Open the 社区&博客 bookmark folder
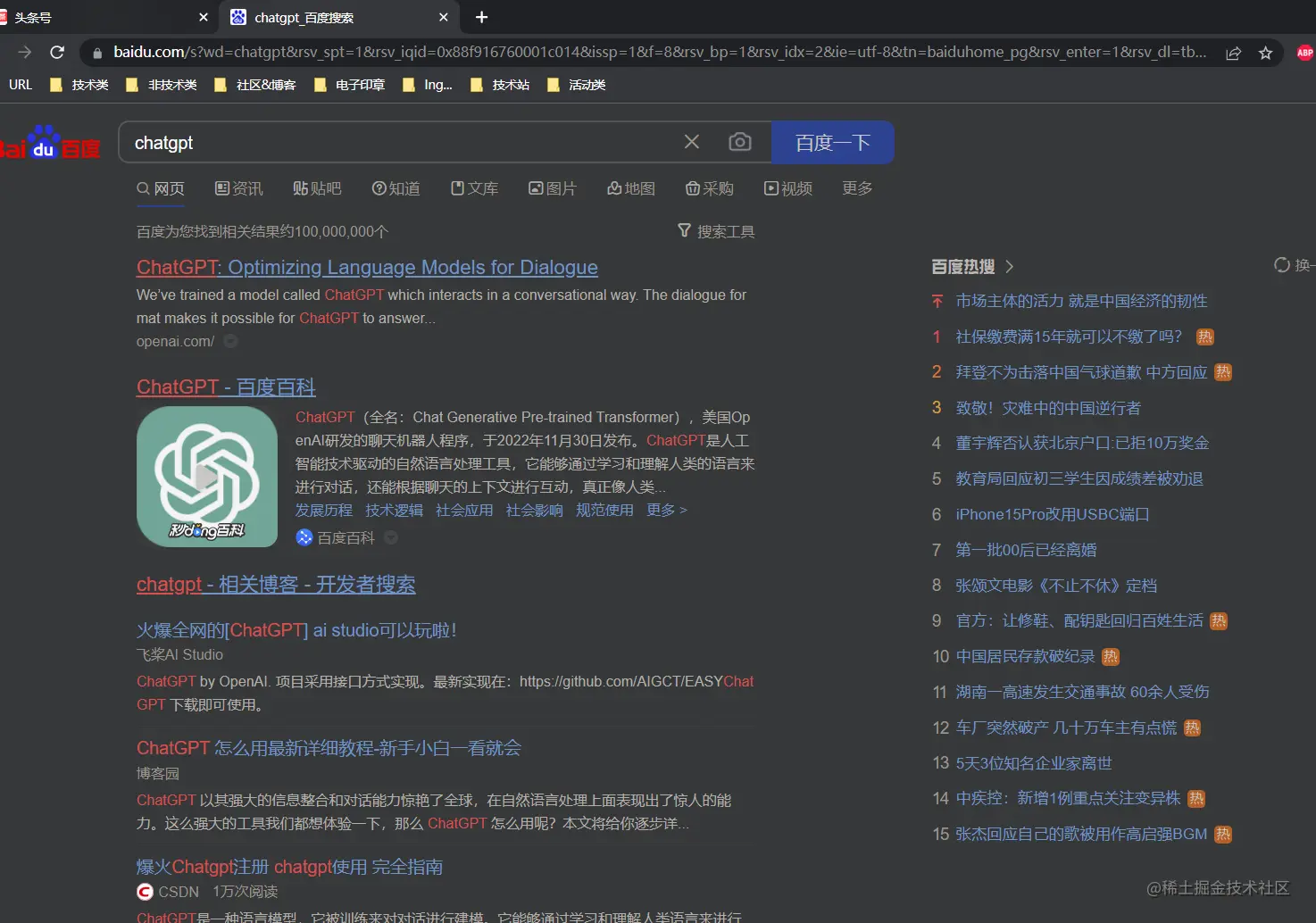 pos(255,85)
